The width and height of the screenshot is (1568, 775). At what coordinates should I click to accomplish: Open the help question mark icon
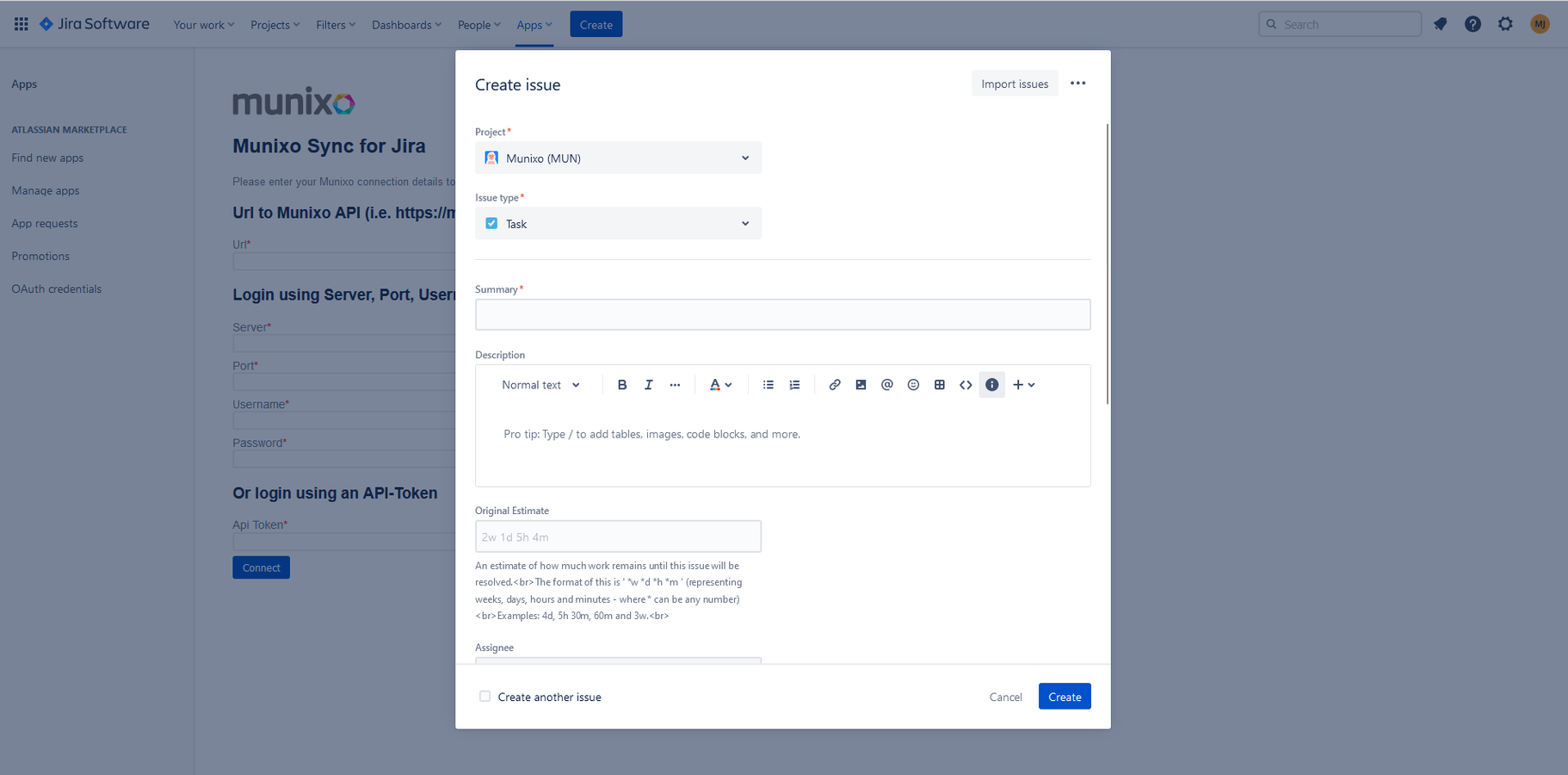pos(1472,24)
